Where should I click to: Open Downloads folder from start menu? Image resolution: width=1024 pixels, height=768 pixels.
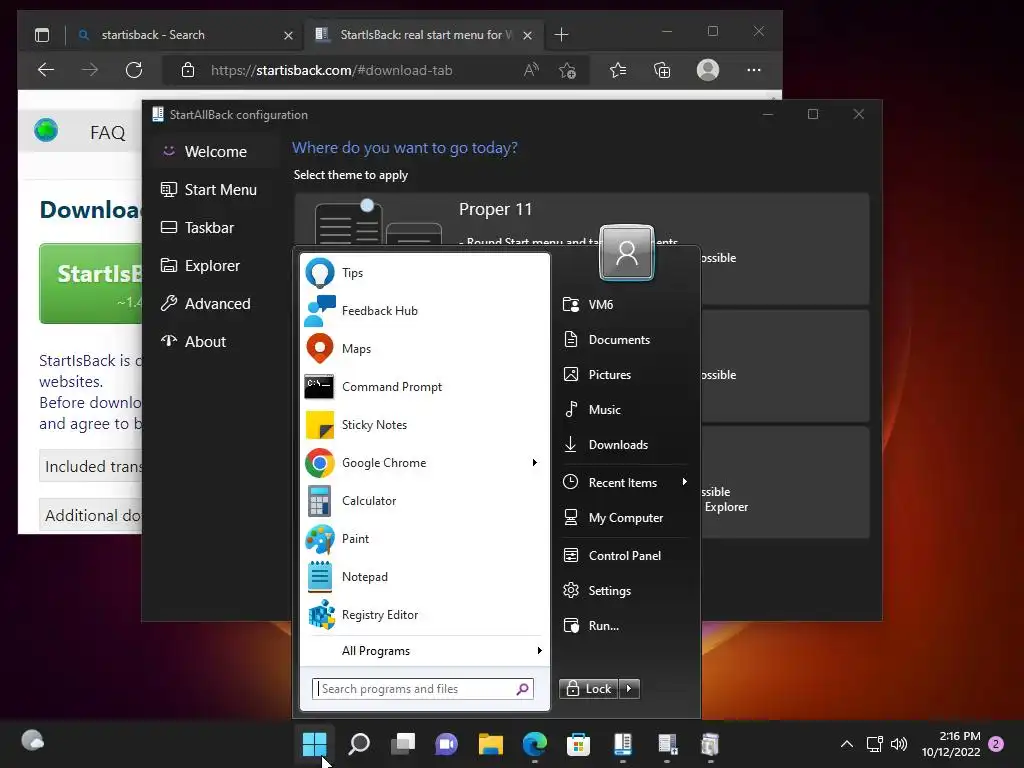click(x=625, y=445)
